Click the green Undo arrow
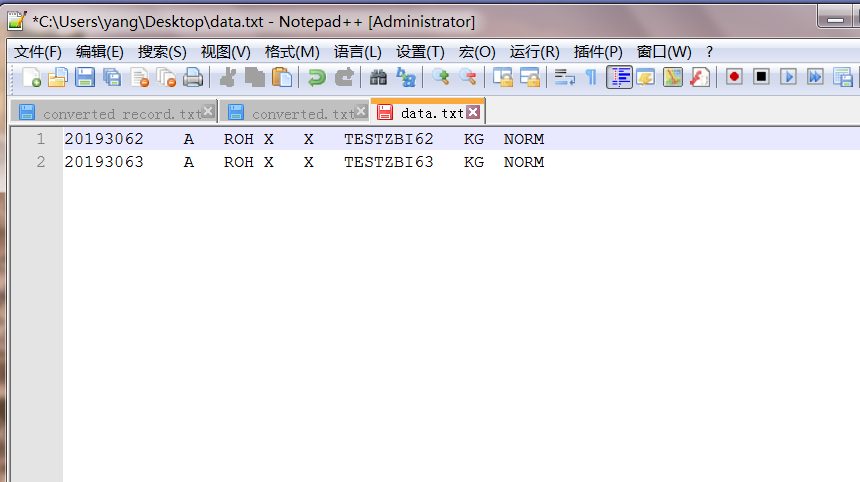This screenshot has width=860, height=482. (x=316, y=77)
